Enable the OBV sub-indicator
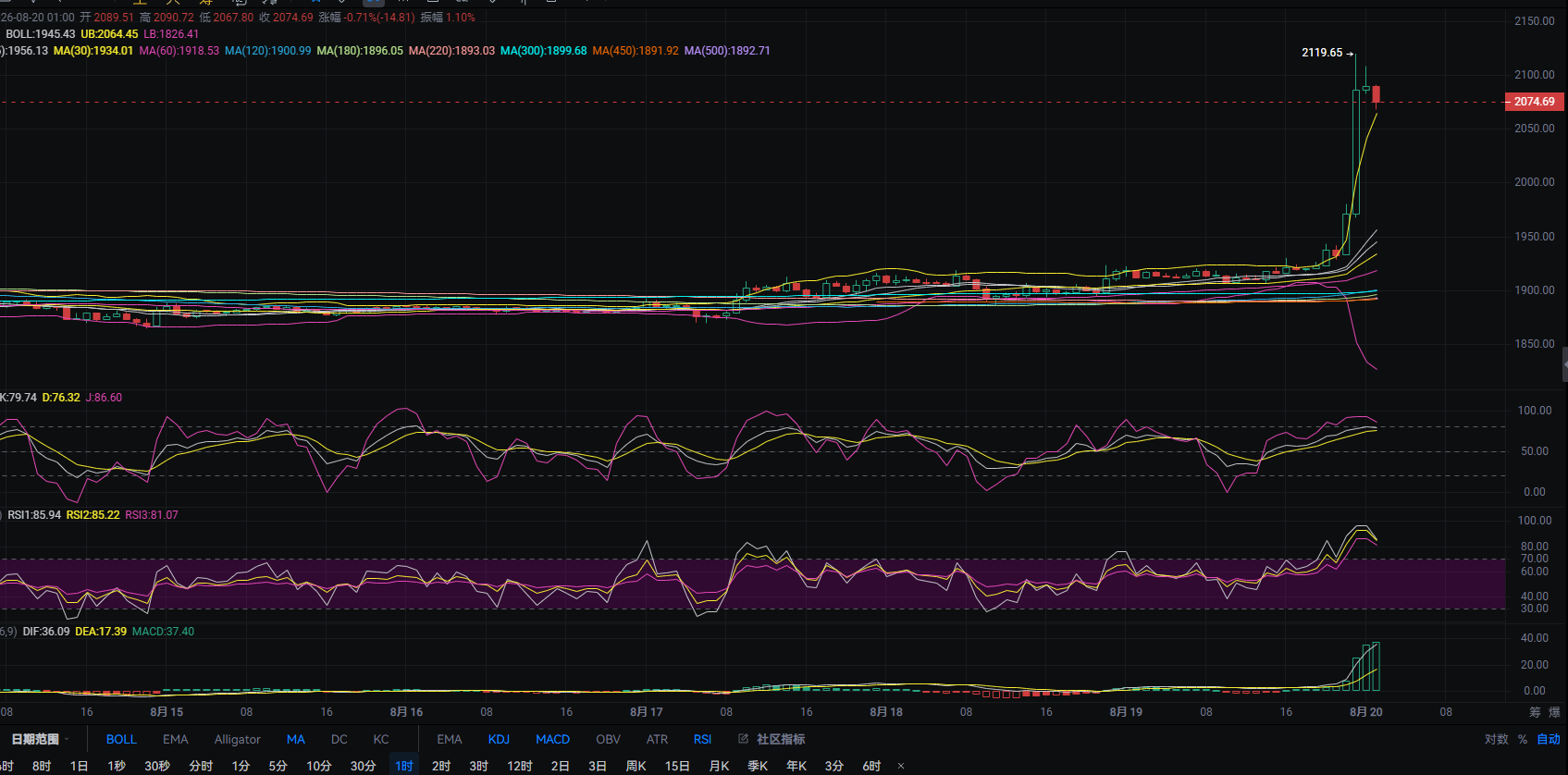Image resolution: width=1568 pixels, height=775 pixels. click(608, 739)
